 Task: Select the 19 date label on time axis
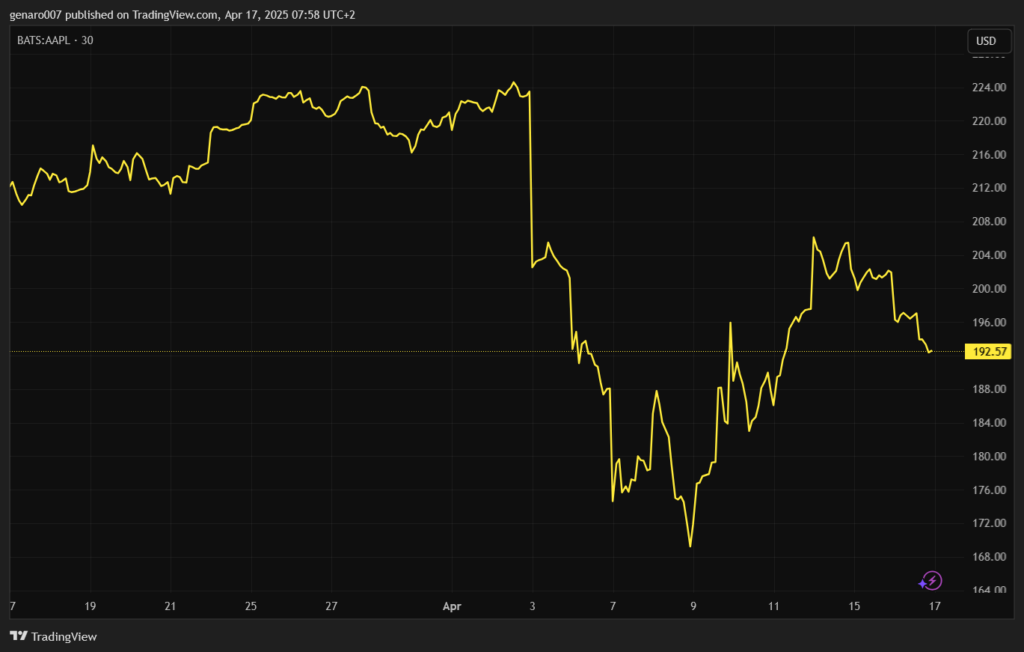90,607
